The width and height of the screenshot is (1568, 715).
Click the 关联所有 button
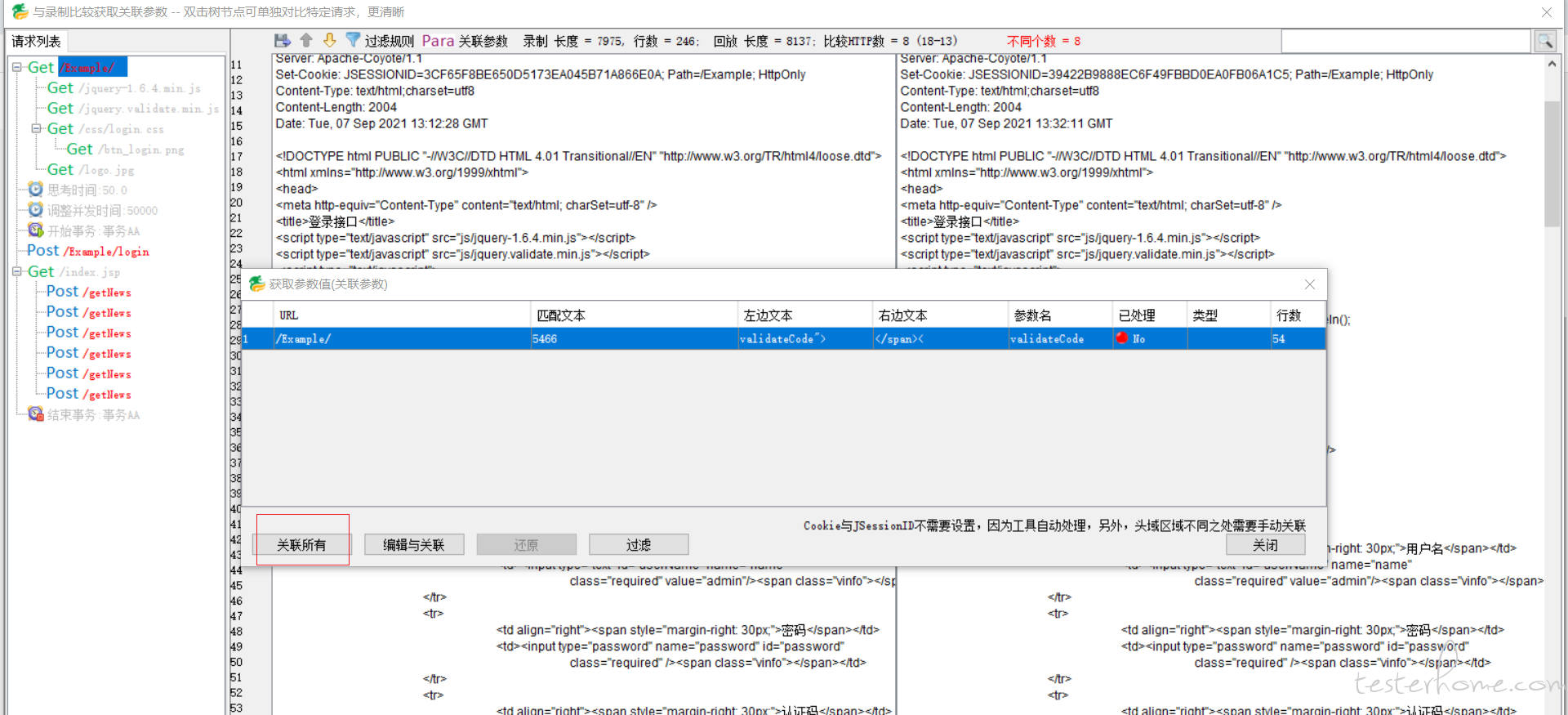coord(301,544)
